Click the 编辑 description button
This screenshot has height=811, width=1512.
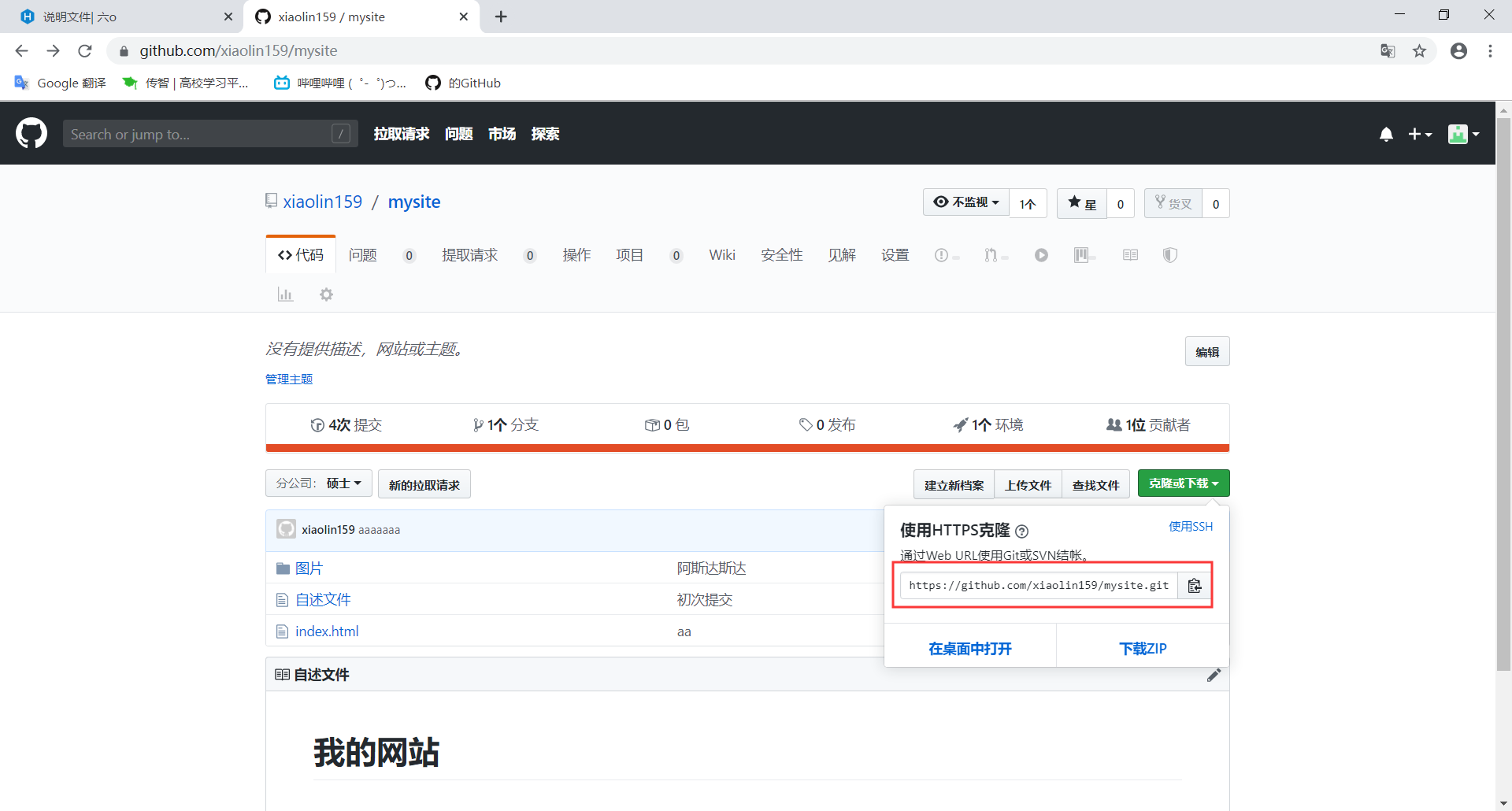click(1207, 352)
